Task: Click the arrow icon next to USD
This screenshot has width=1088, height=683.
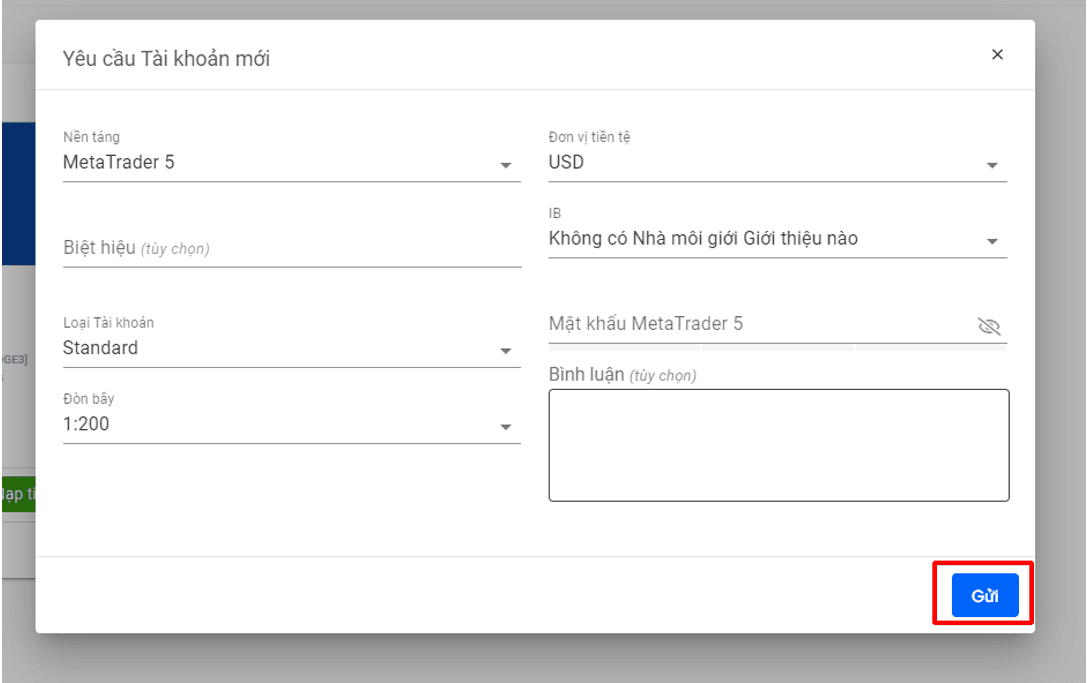Action: pos(992,165)
